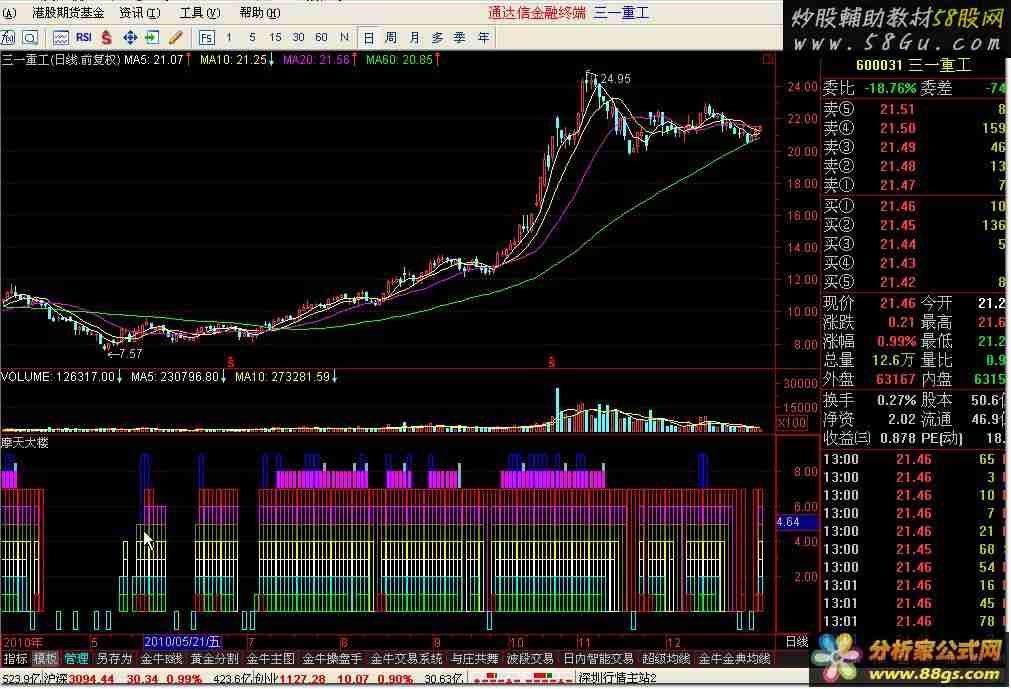
Task: Click the 摩天大楼 indicator name
Action: (25, 443)
